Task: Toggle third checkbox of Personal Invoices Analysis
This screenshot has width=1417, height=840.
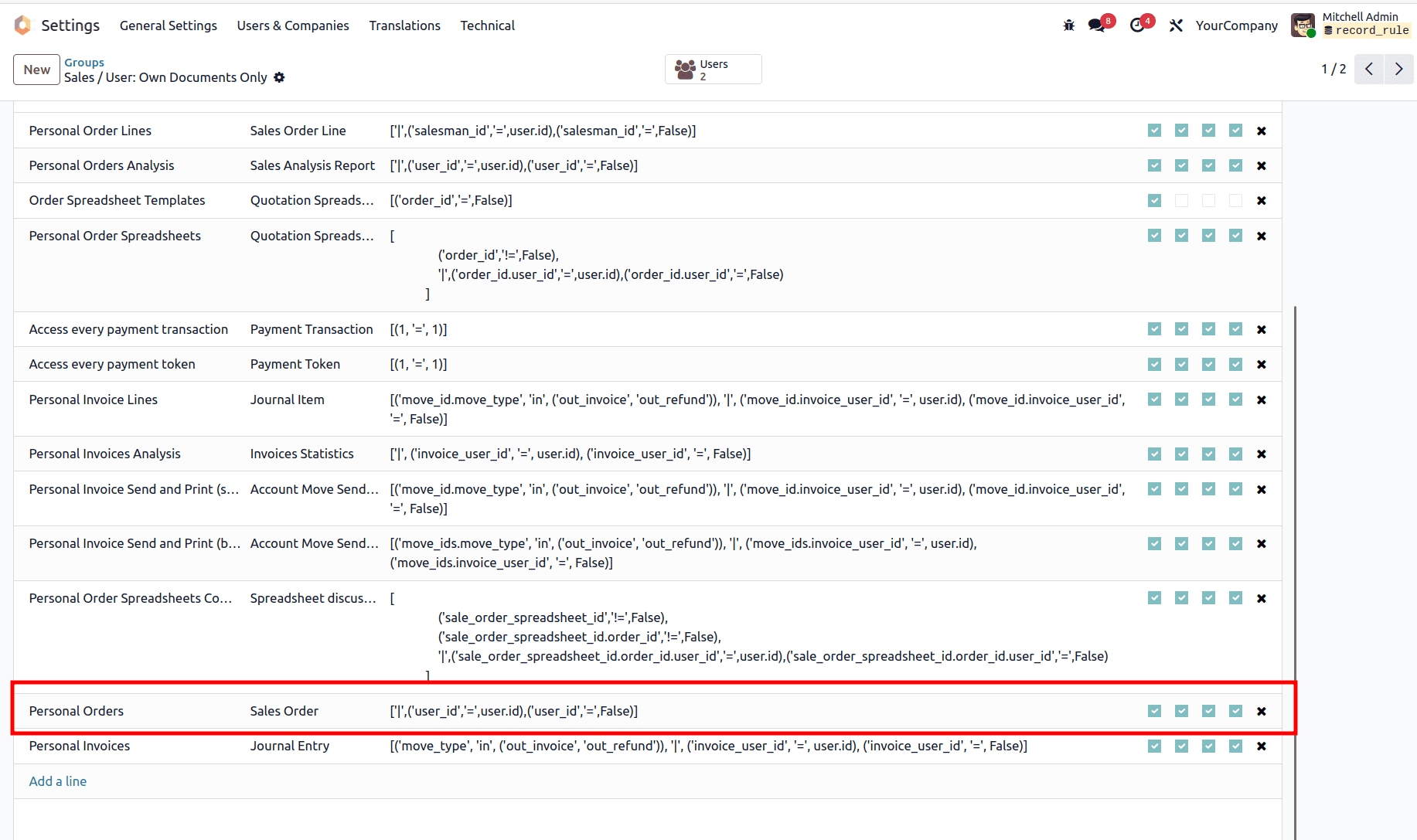Action: click(x=1208, y=454)
